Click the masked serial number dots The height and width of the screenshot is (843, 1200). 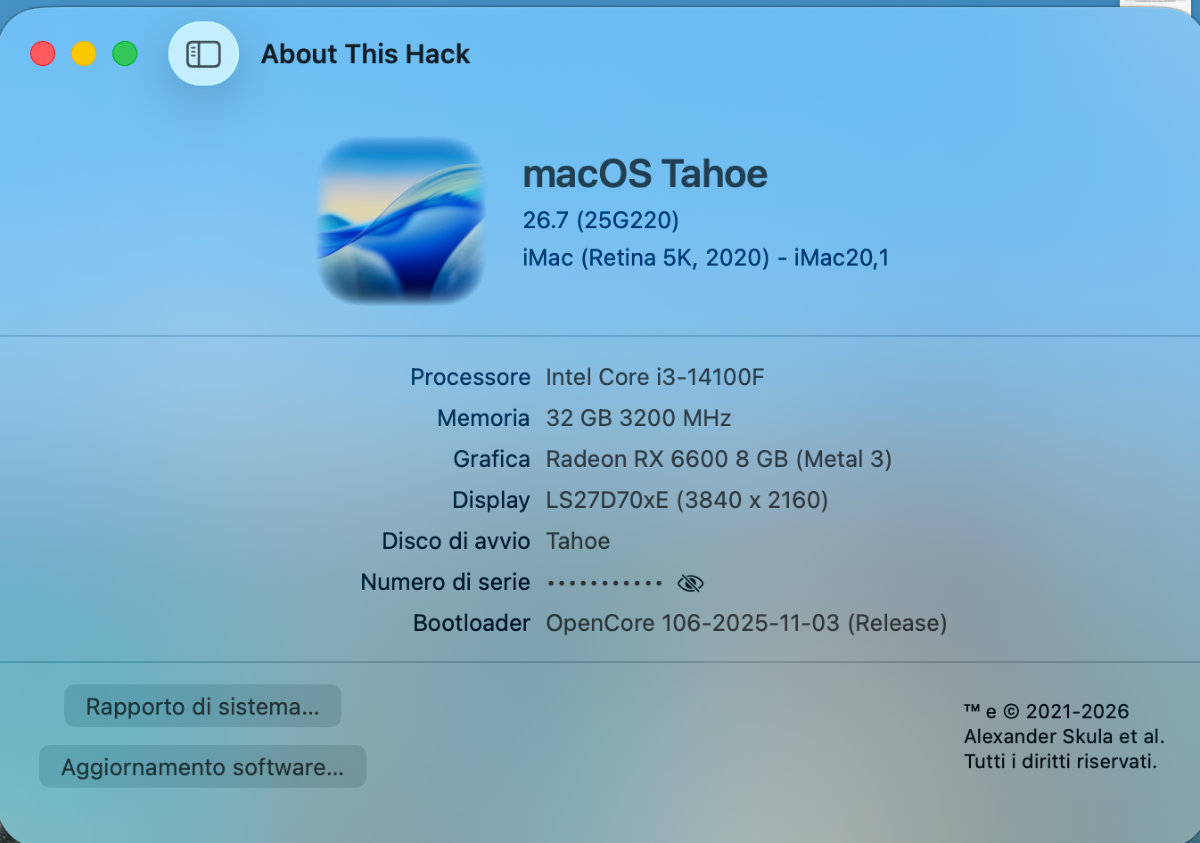tap(606, 583)
